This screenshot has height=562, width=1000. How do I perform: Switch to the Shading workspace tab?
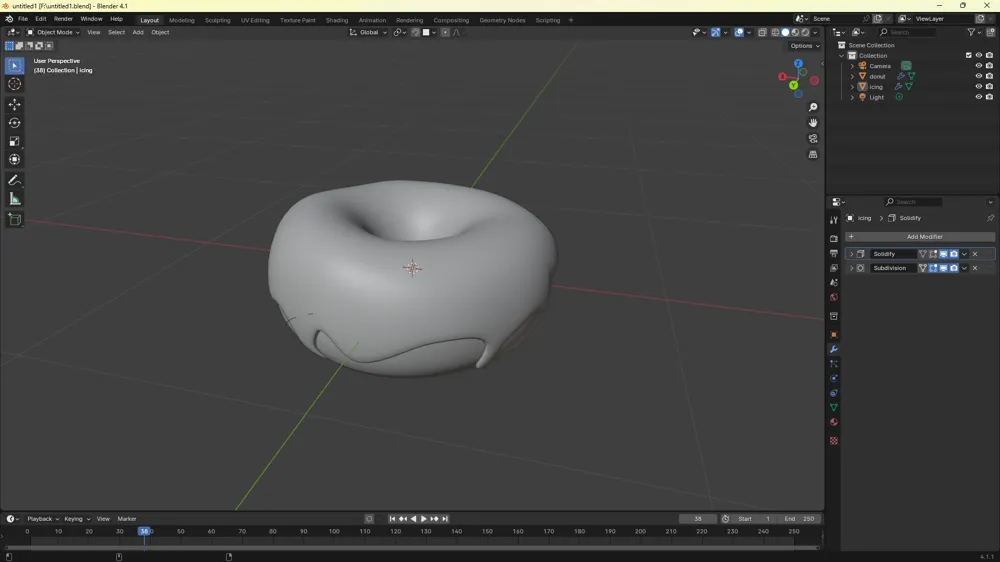[337, 20]
